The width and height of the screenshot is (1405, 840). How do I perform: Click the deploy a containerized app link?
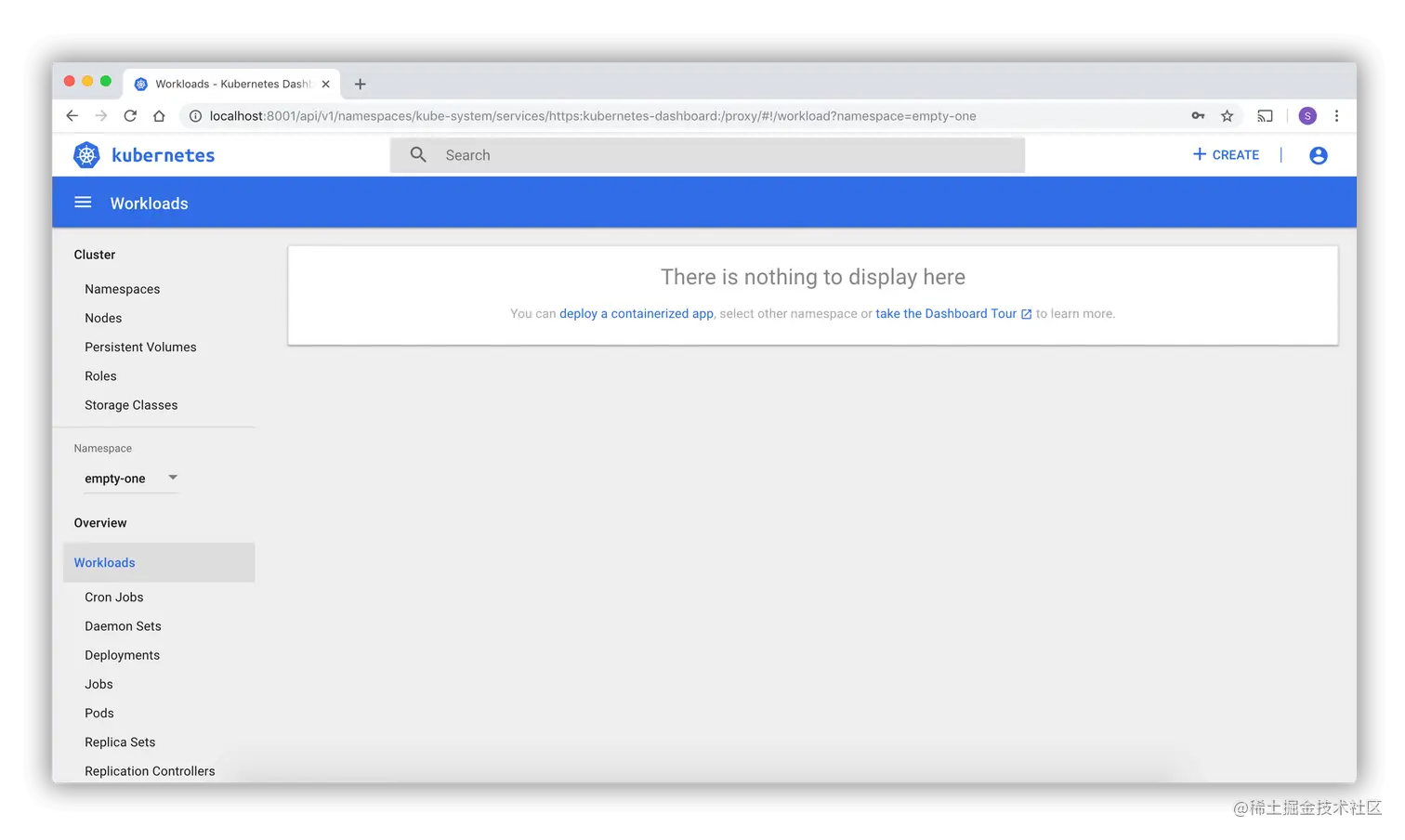click(636, 313)
